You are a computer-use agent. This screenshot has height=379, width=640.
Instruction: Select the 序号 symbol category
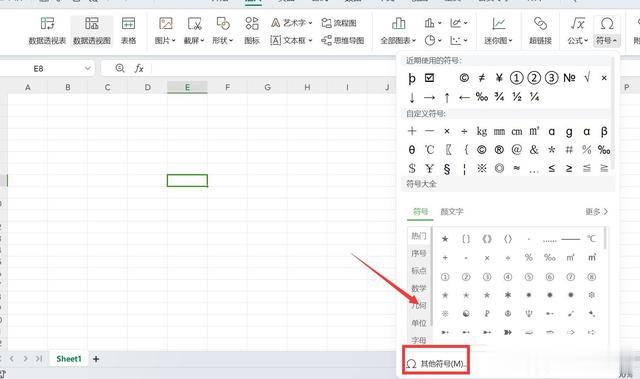(x=419, y=253)
